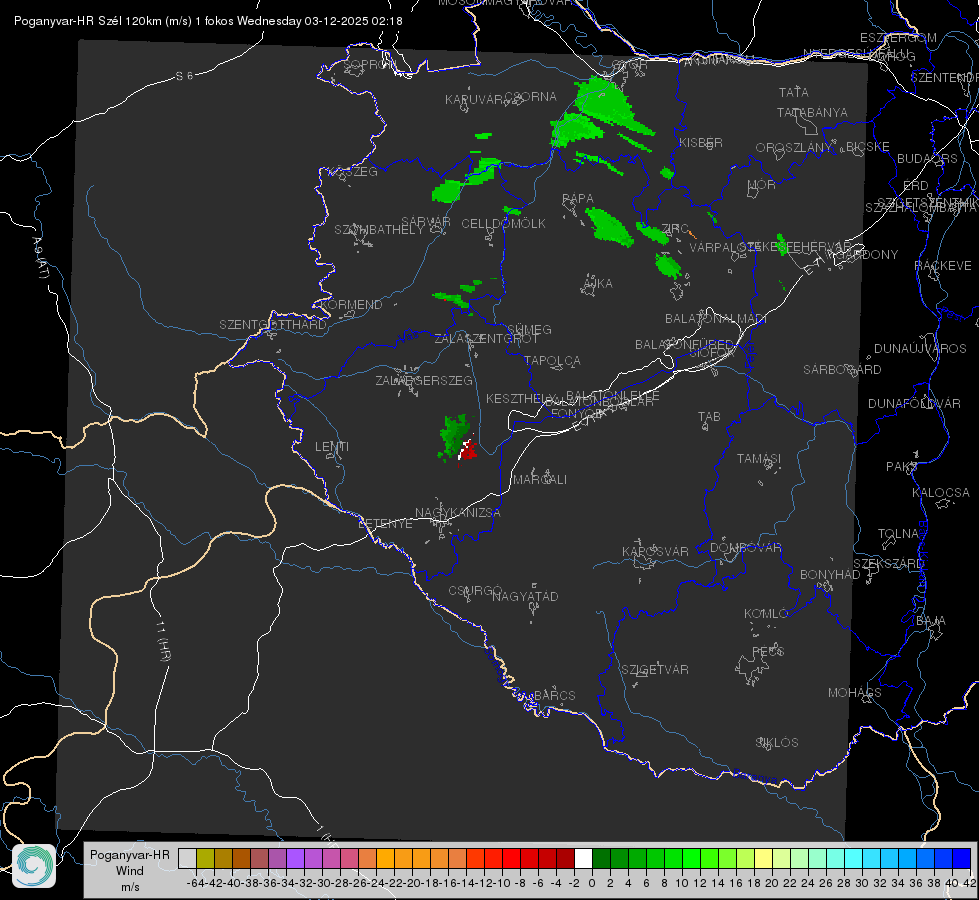Click the TAB town label
979x900 pixels.
[x=709, y=417]
